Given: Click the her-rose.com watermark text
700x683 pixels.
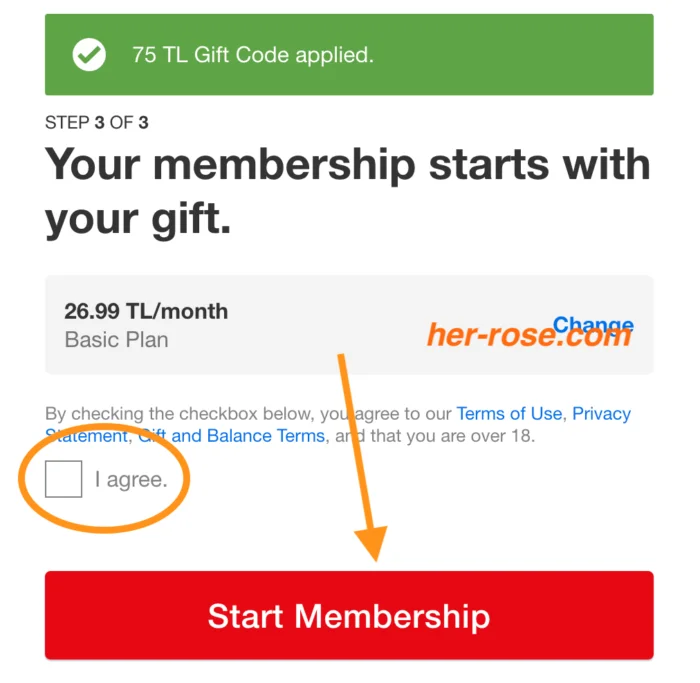Looking at the screenshot, I should [x=528, y=337].
